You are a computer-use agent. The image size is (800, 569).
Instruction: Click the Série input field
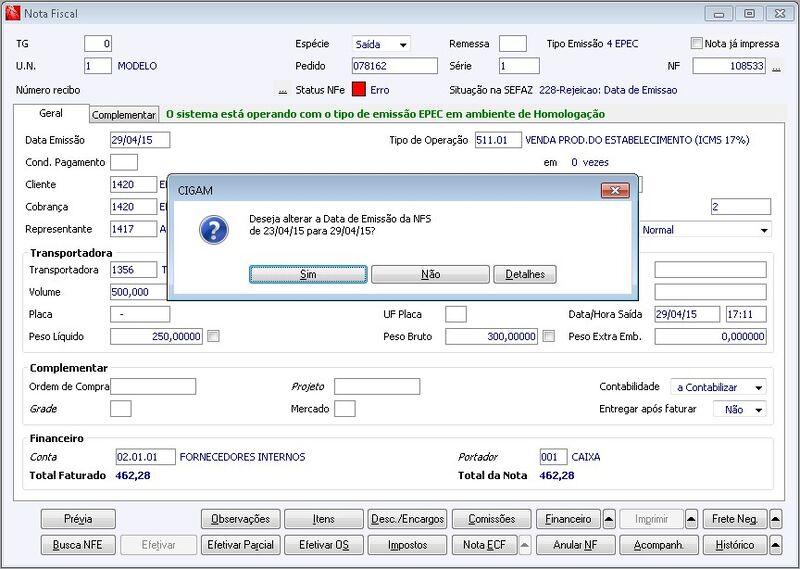tap(519, 66)
